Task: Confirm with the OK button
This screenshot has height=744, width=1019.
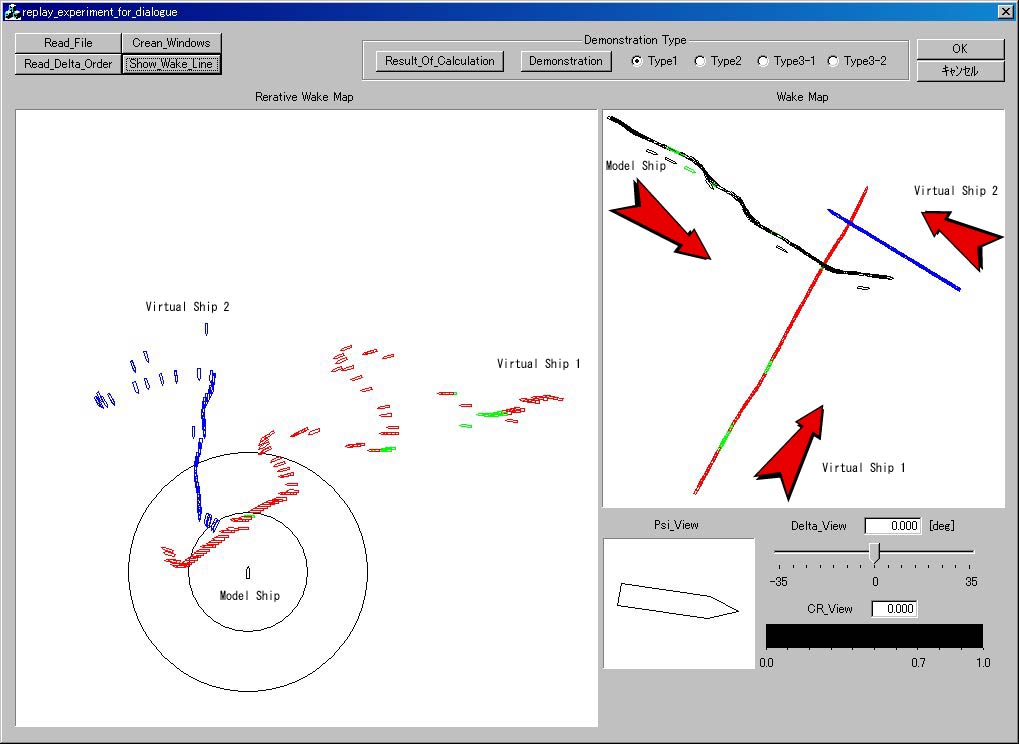Action: pyautogui.click(x=960, y=49)
